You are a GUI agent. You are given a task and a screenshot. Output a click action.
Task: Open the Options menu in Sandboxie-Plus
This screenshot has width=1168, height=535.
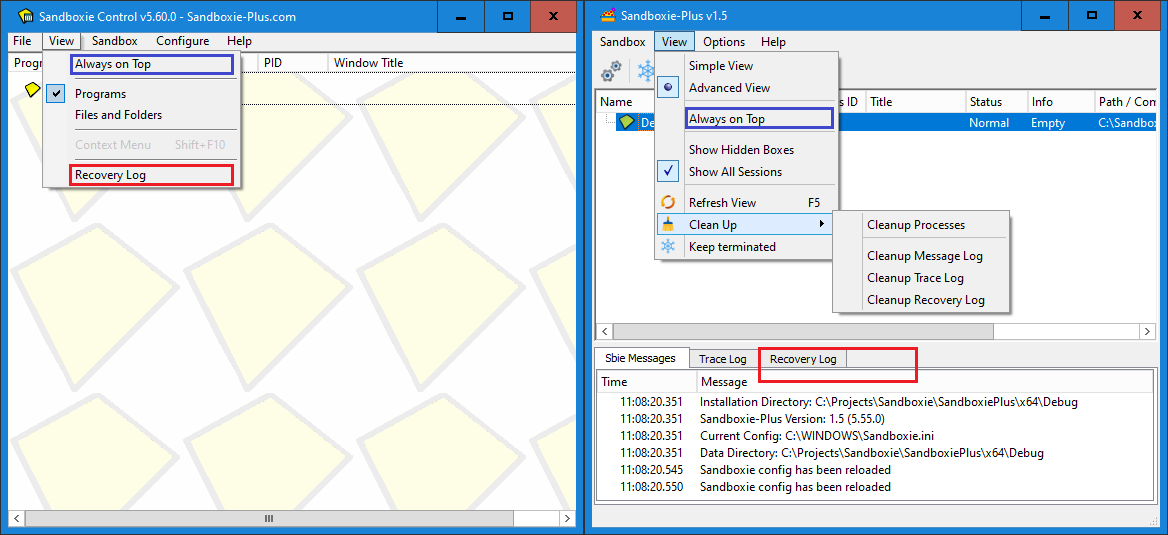coord(723,42)
